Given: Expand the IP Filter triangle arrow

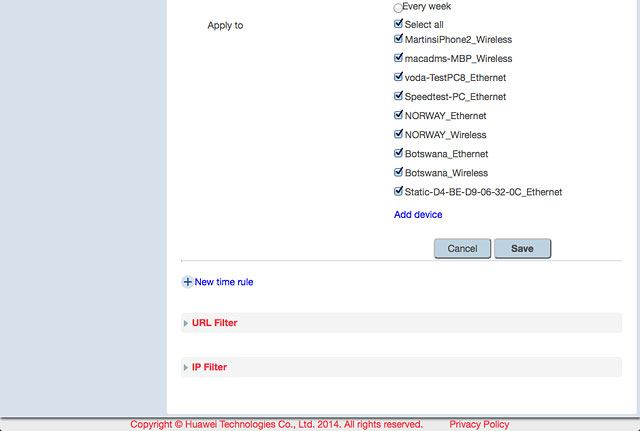Looking at the screenshot, I should point(186,367).
